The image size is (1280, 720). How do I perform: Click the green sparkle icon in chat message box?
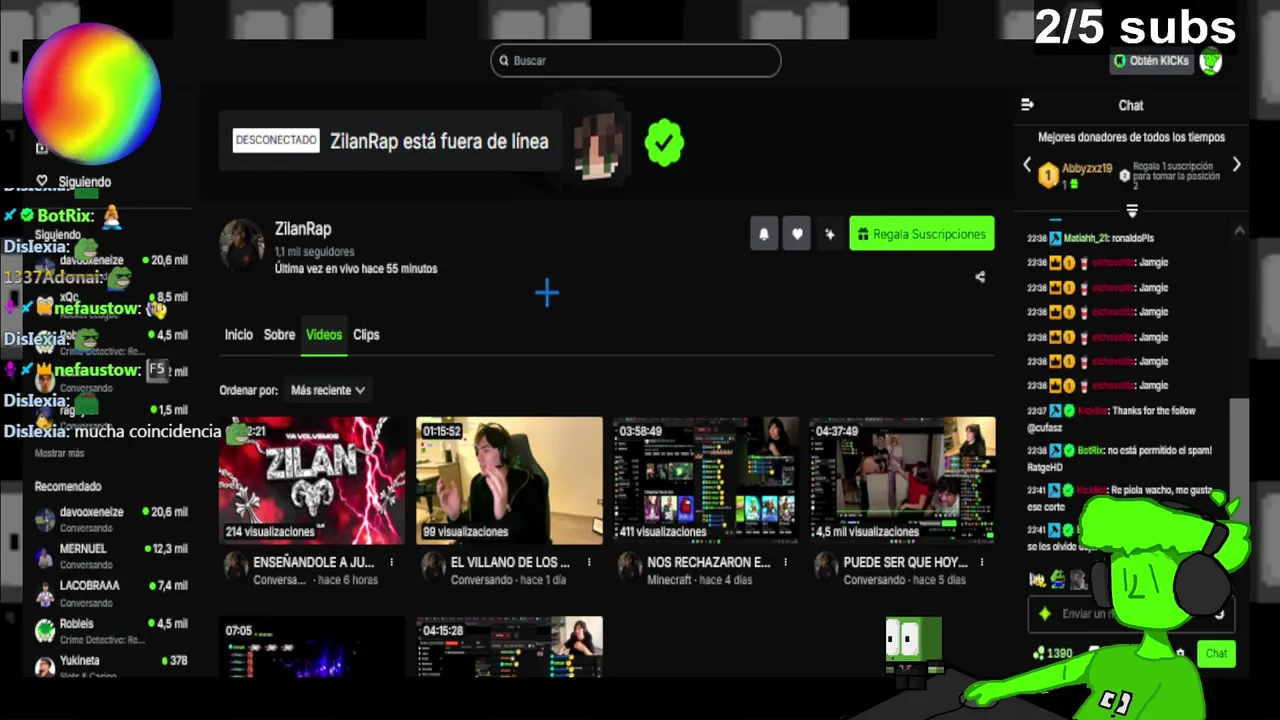(x=1045, y=614)
